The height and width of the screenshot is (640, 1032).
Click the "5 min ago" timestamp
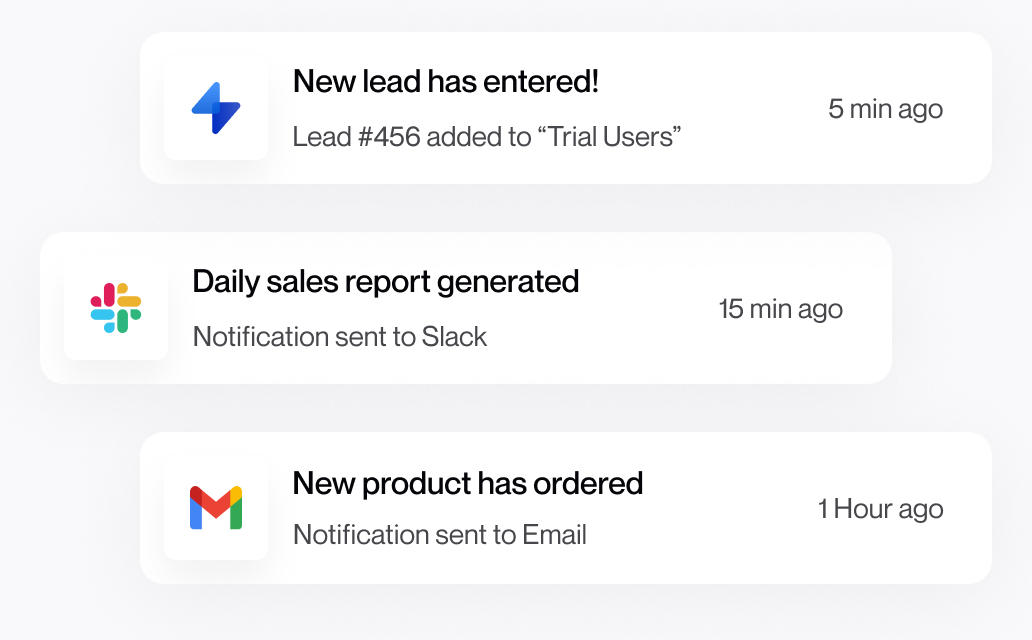point(885,109)
